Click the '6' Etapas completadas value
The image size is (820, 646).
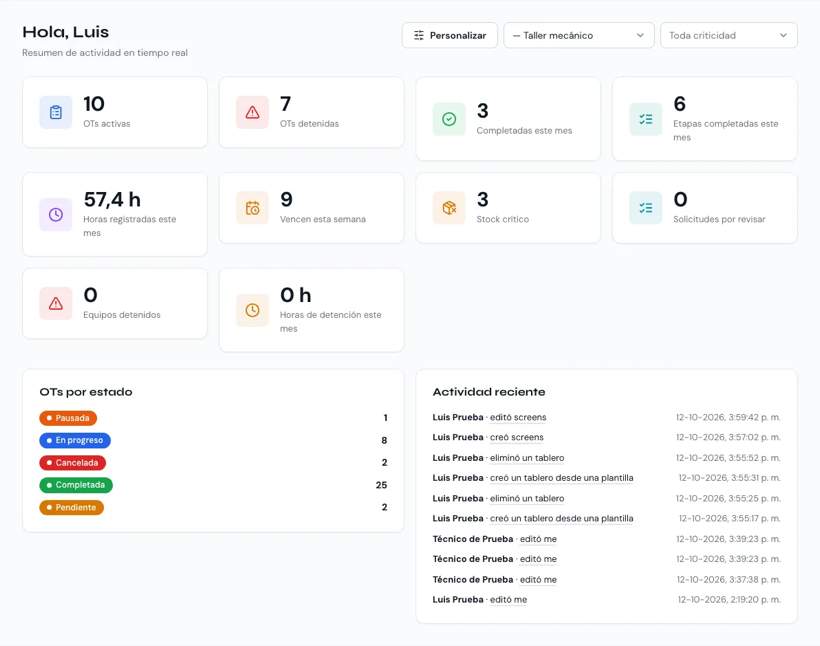pos(679,104)
